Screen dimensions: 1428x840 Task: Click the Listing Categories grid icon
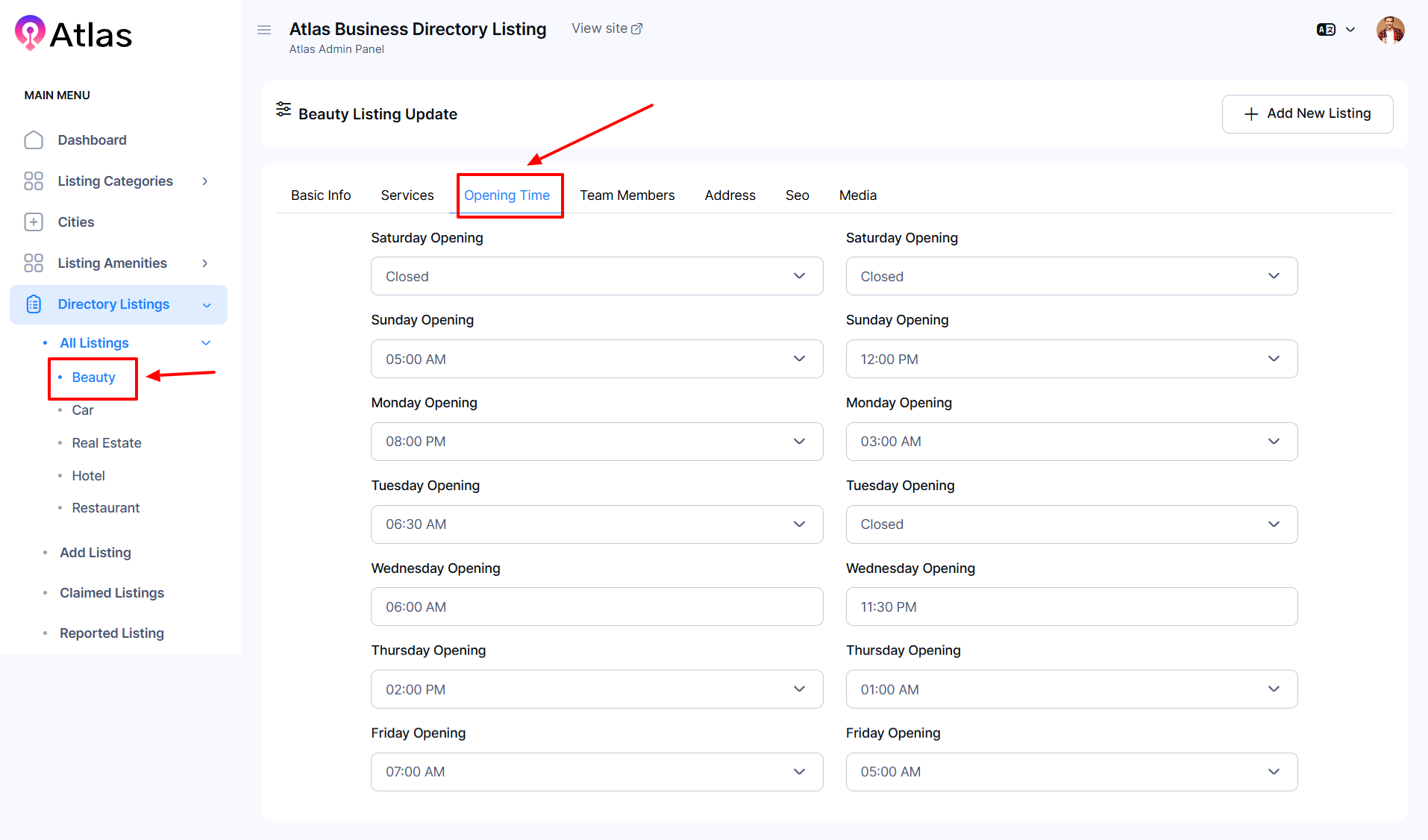[x=34, y=181]
